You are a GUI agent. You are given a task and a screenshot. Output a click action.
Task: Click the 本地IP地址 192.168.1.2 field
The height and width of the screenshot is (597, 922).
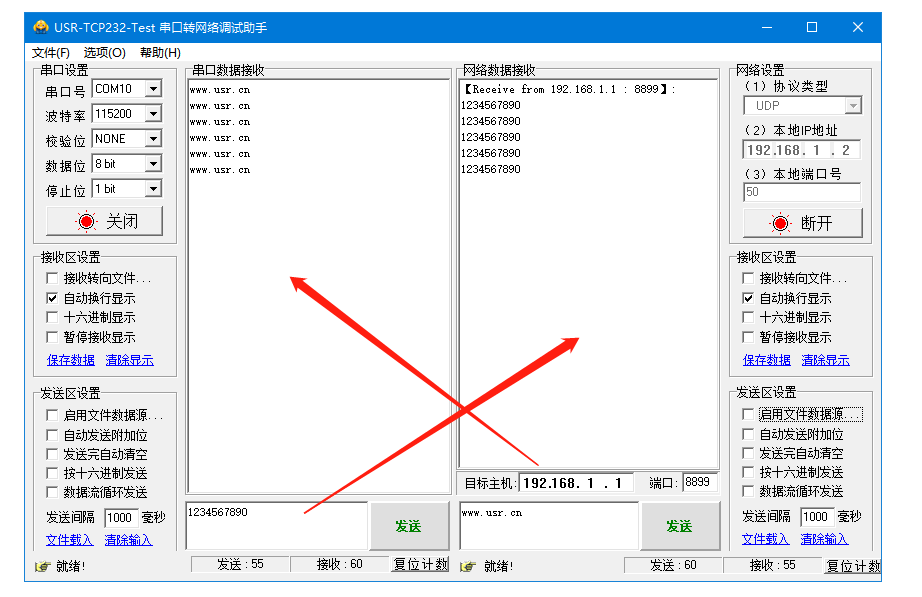pyautogui.click(x=801, y=150)
